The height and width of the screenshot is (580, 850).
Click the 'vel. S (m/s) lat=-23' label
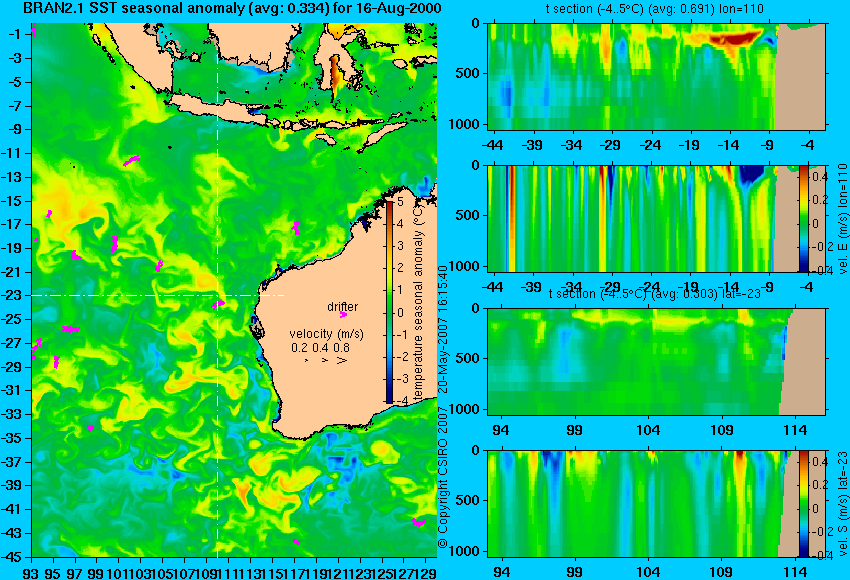point(842,504)
